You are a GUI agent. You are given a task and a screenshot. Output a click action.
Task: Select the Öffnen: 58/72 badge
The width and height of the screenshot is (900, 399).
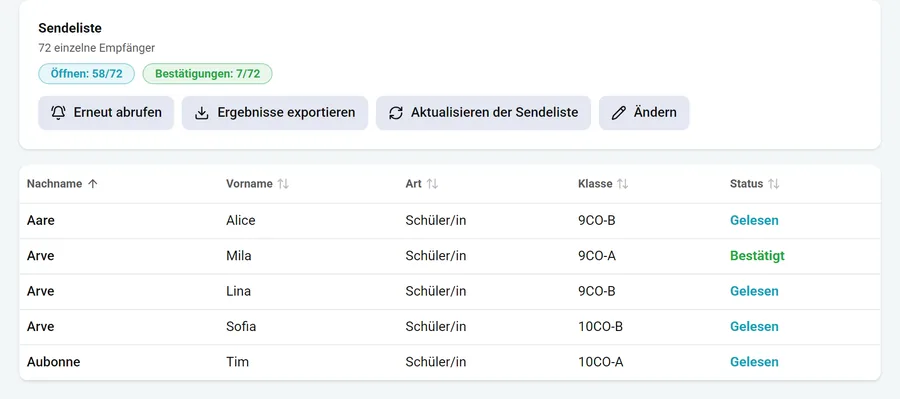point(87,73)
